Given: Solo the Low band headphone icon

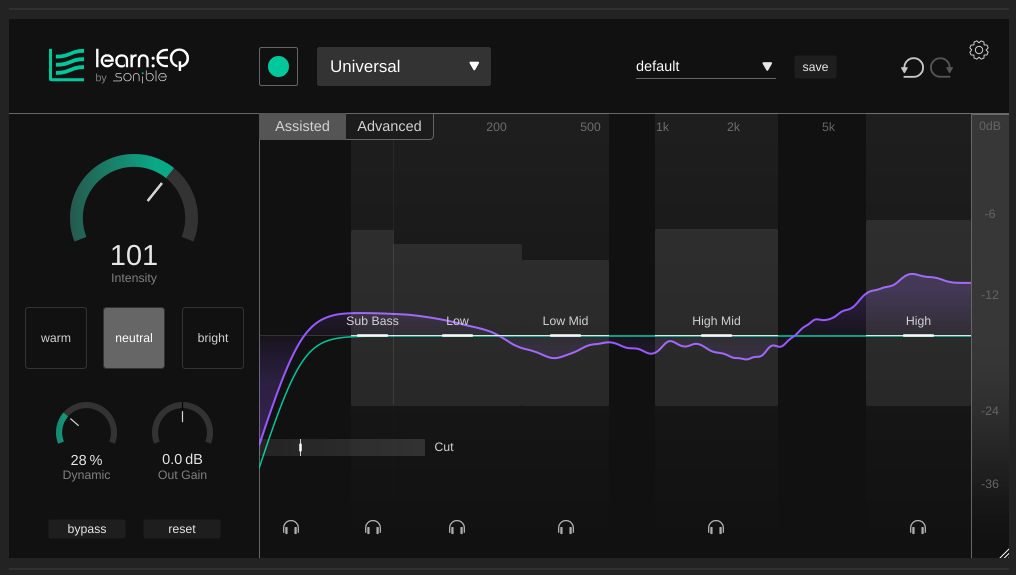Looking at the screenshot, I should pos(457,527).
